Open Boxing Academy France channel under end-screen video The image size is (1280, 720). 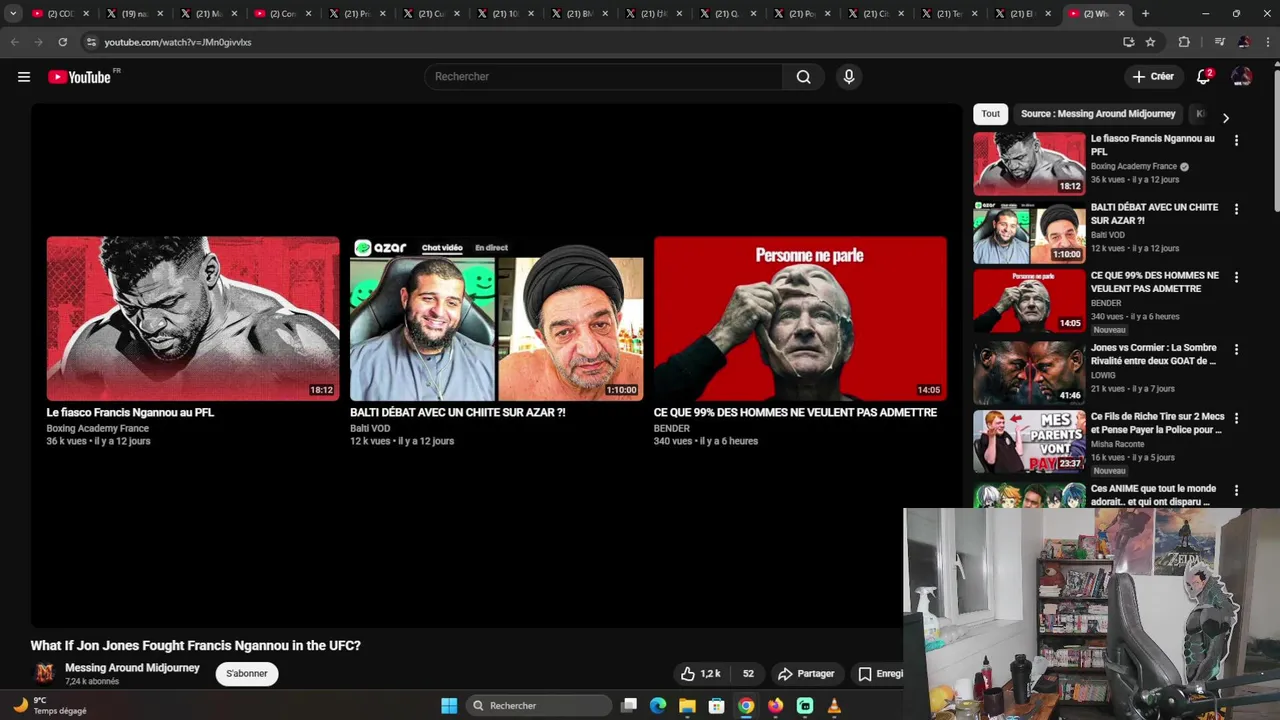click(x=97, y=429)
